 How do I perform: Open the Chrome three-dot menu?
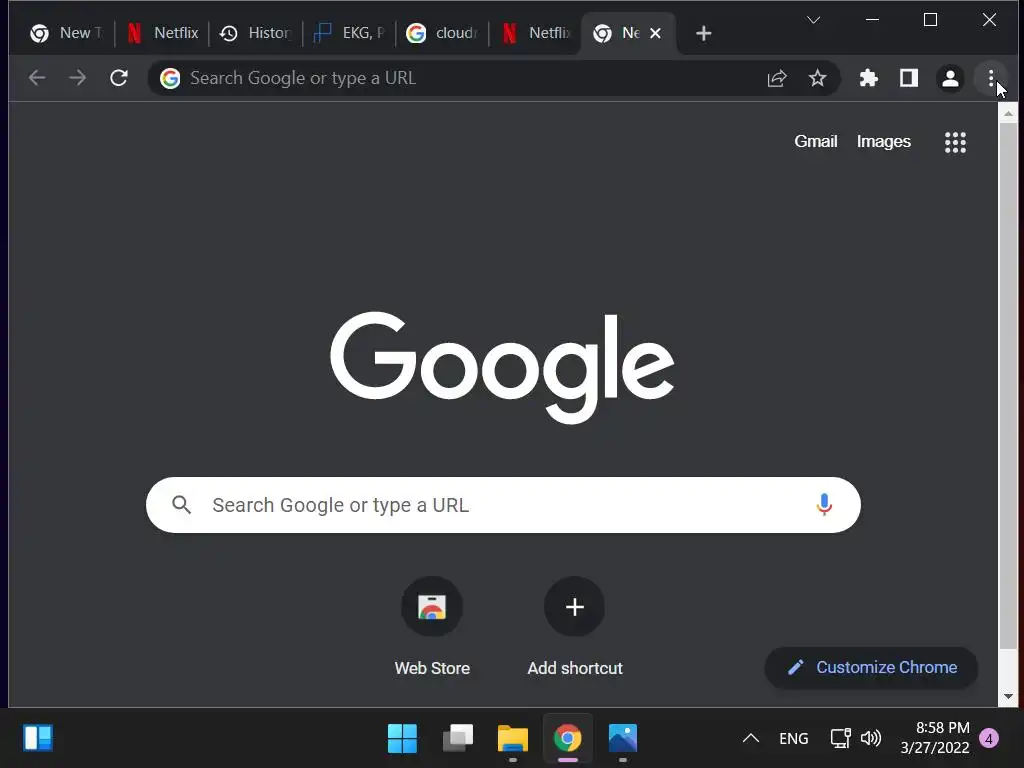991,78
